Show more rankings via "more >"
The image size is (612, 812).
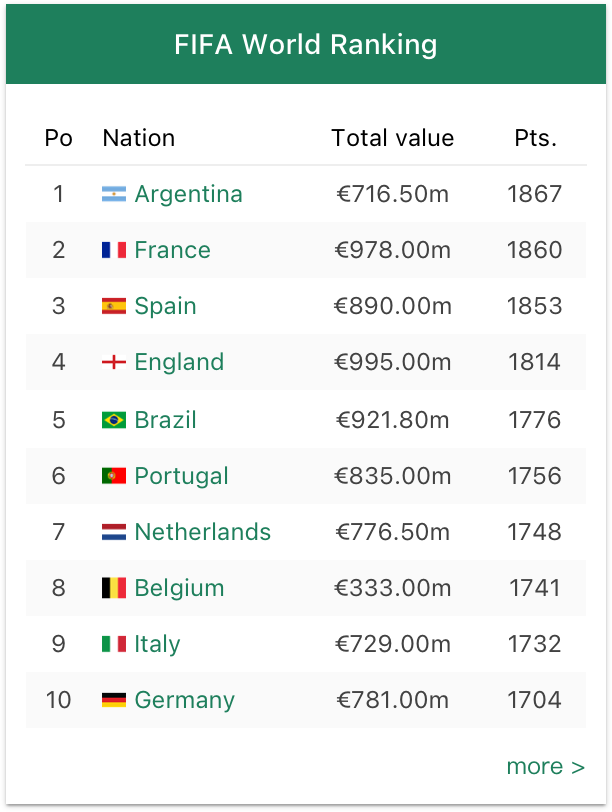(x=545, y=767)
